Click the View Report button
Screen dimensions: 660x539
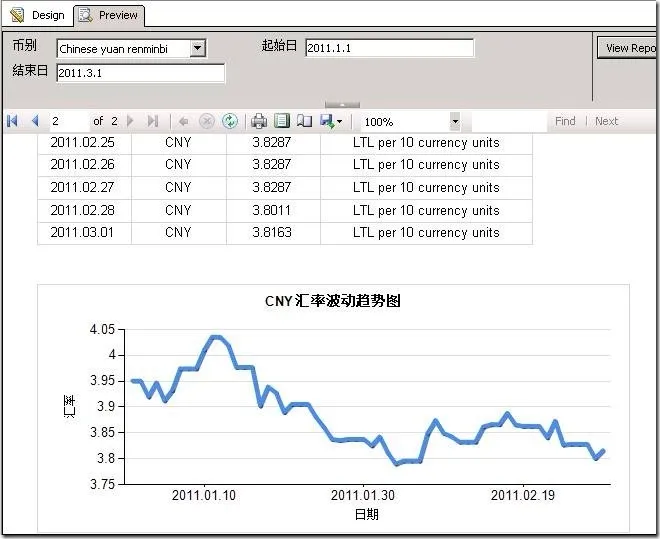point(628,48)
